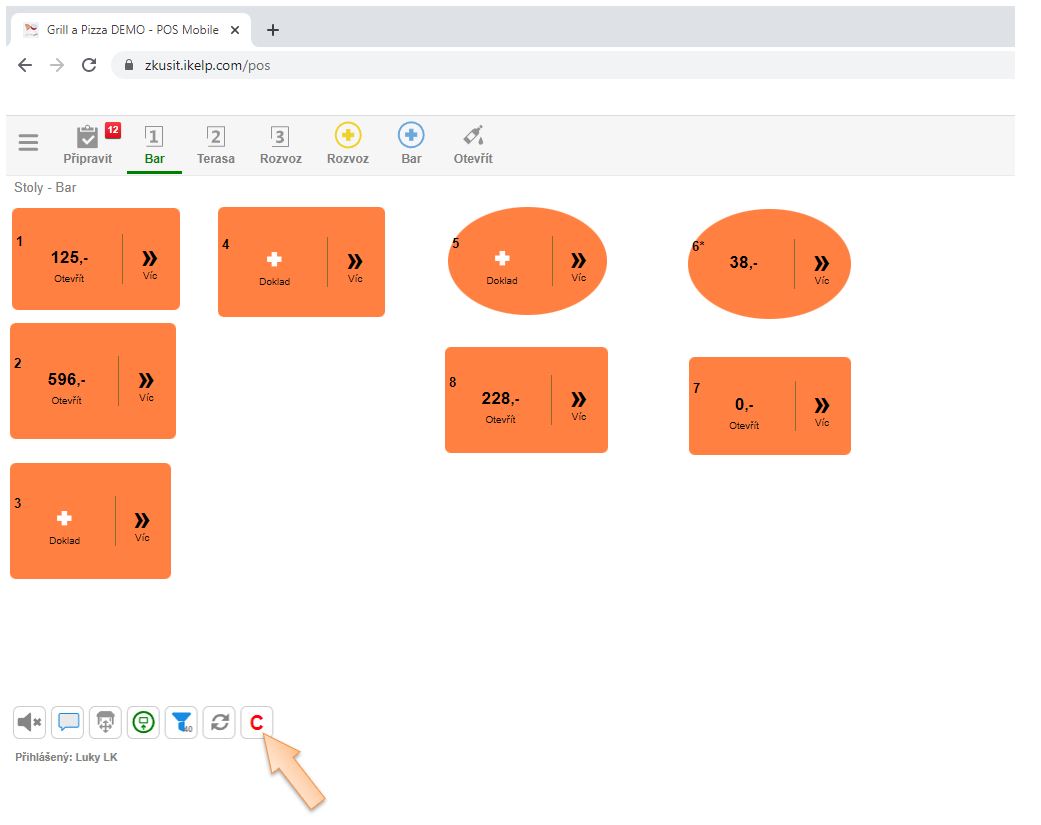
Task: Expand Víc options for table 6
Action: coord(821,267)
